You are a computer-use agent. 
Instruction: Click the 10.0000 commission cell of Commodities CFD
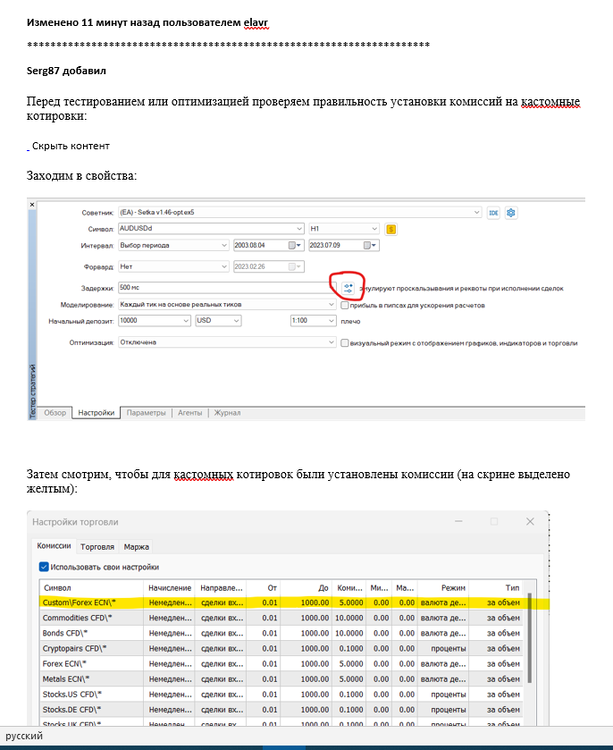tap(350, 618)
